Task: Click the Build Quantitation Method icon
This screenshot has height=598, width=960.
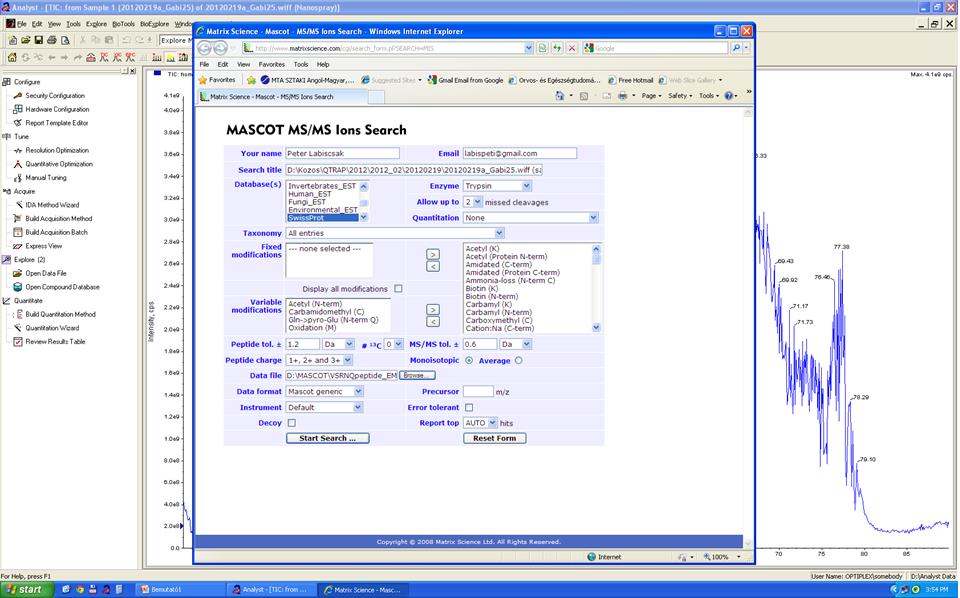Action: [18, 314]
